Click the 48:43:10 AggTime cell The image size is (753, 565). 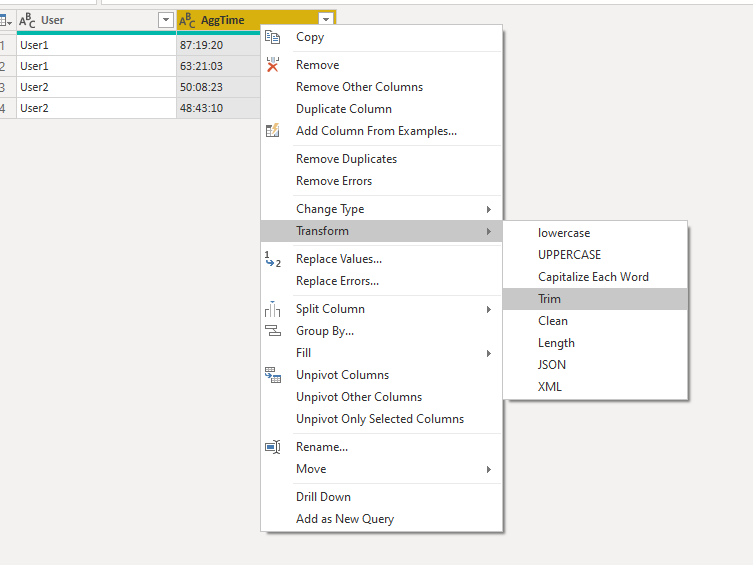point(219,108)
